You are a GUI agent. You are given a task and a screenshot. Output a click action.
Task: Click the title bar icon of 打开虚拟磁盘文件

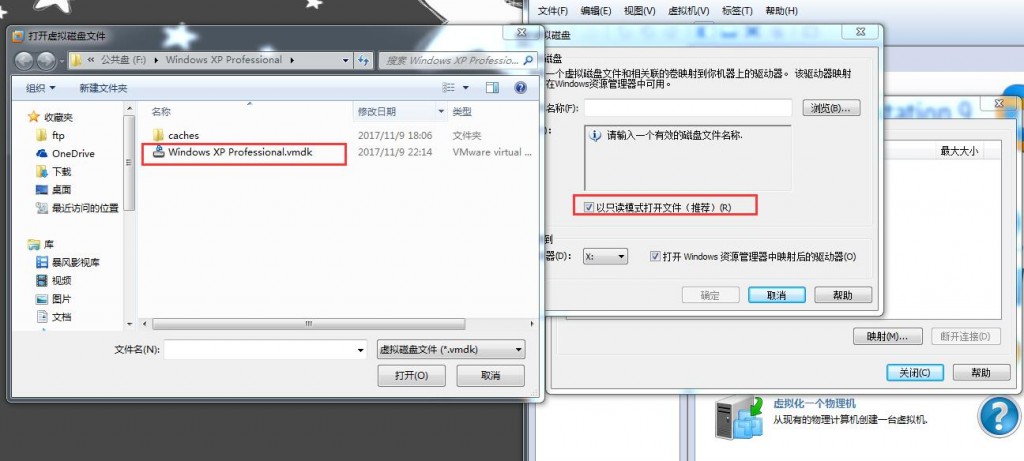(x=18, y=36)
